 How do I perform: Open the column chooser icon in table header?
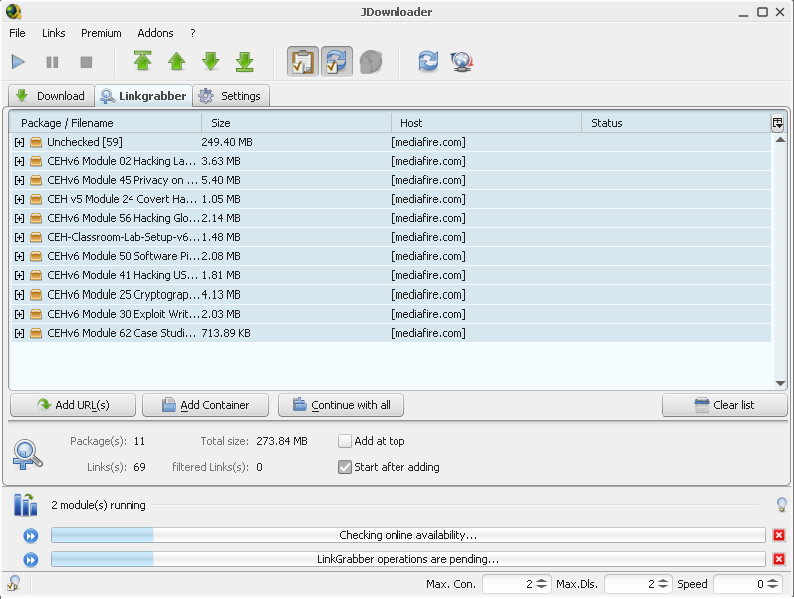(778, 123)
